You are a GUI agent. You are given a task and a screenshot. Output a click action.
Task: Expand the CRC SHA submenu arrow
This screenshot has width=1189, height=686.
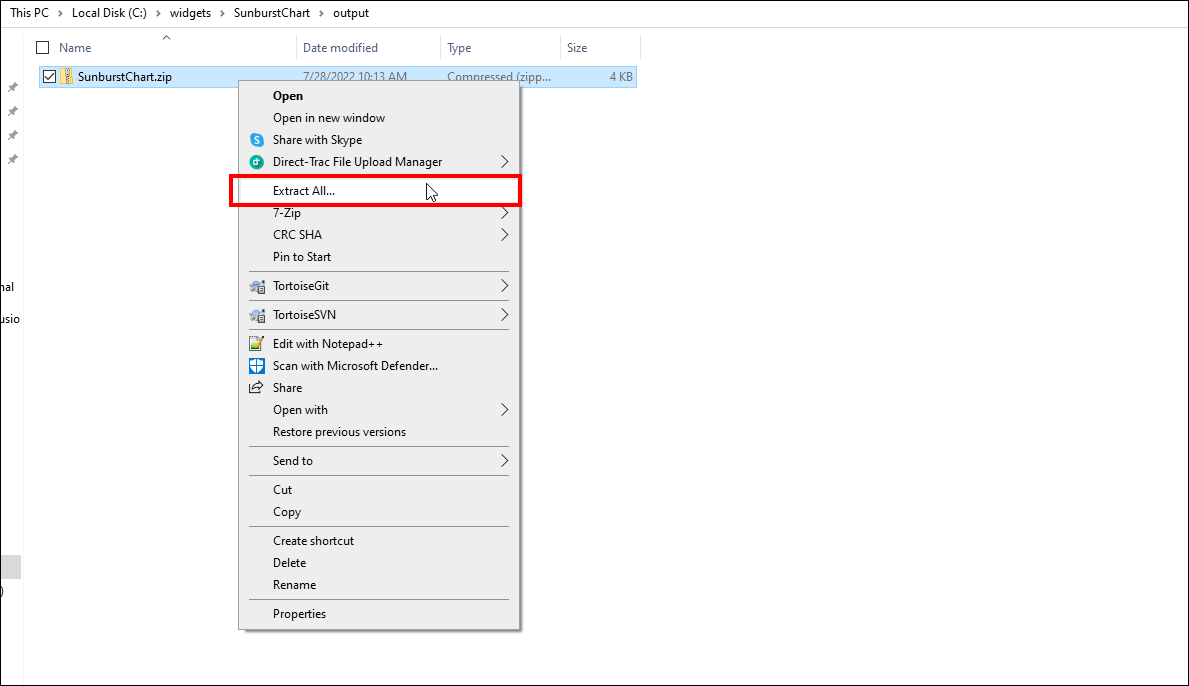pyautogui.click(x=504, y=235)
